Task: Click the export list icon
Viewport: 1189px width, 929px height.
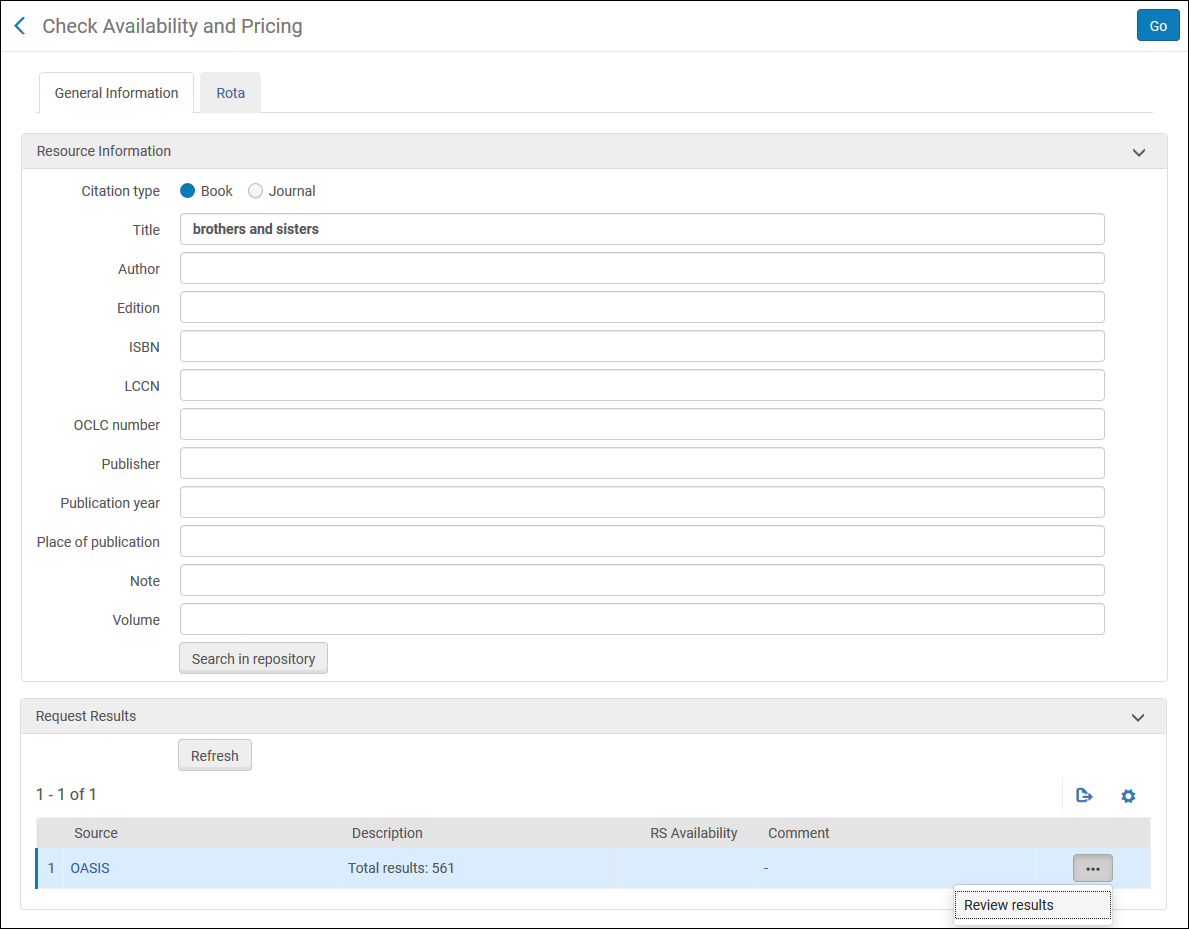Action: click(1084, 796)
